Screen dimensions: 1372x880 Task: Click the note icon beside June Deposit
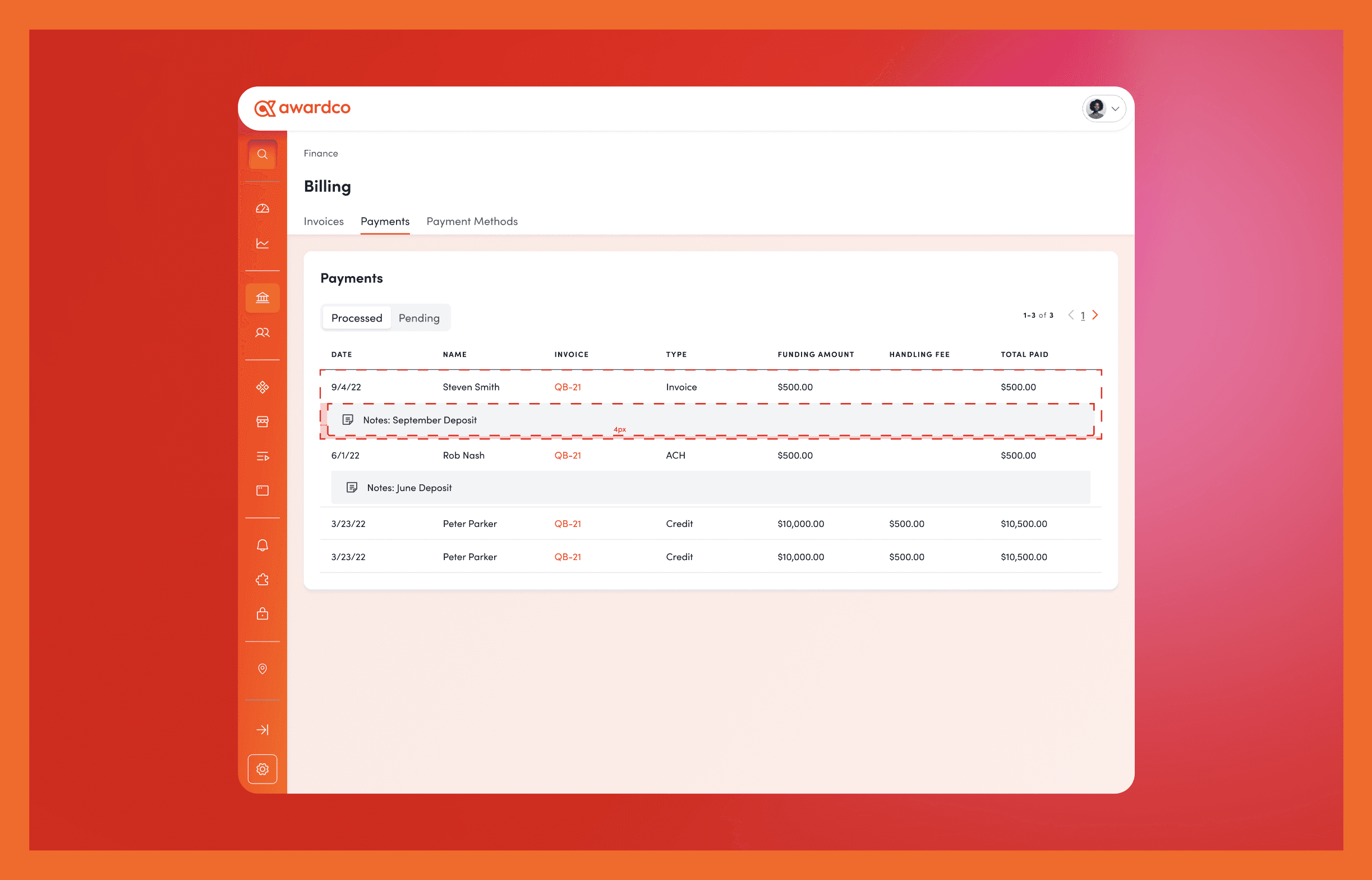click(352, 488)
